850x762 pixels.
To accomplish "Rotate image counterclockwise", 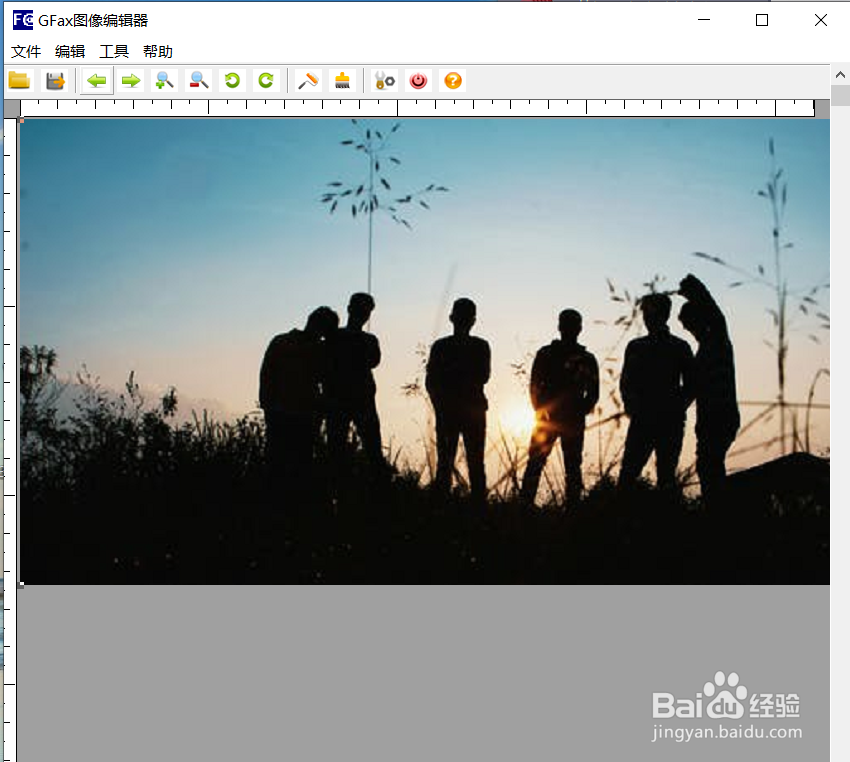I will [x=233, y=81].
